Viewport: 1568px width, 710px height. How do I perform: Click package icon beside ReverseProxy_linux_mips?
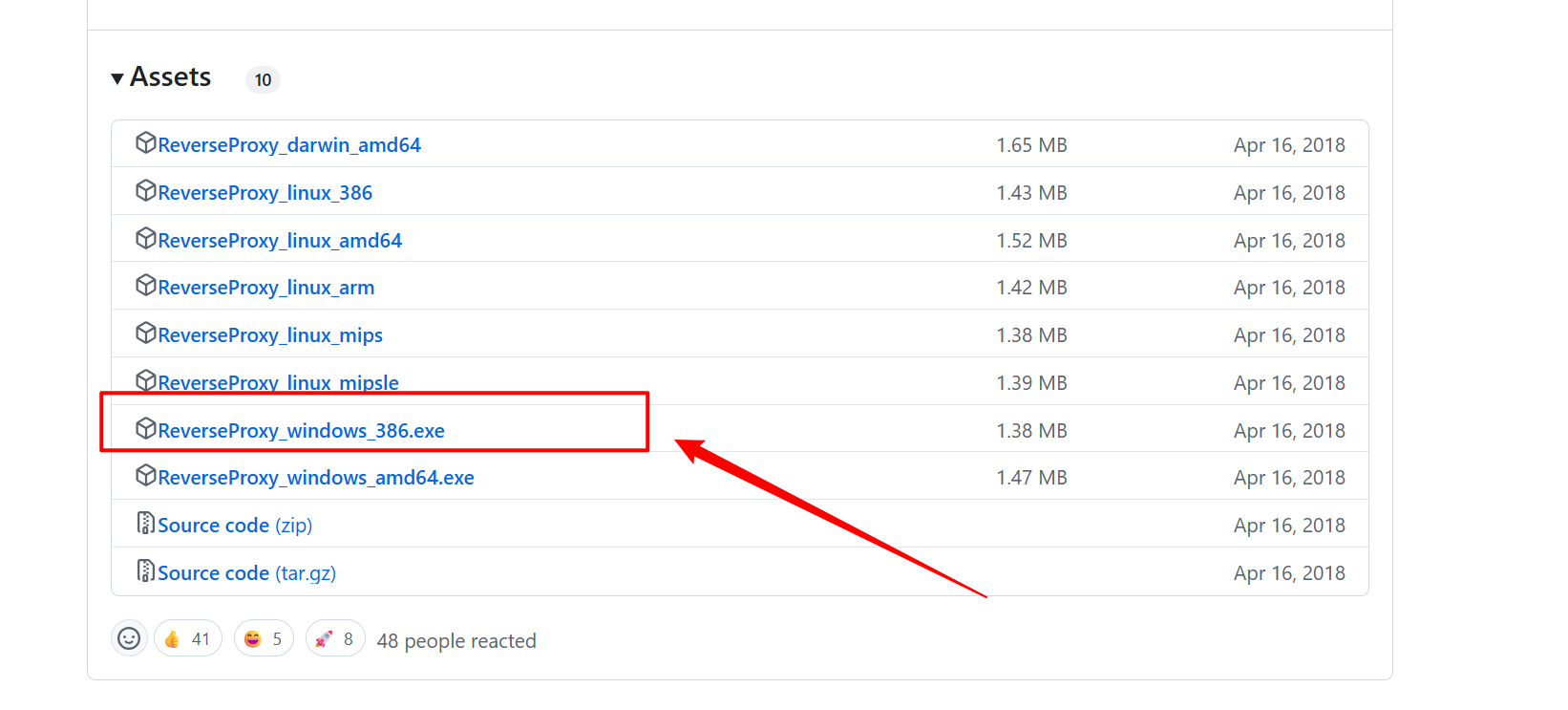click(145, 333)
